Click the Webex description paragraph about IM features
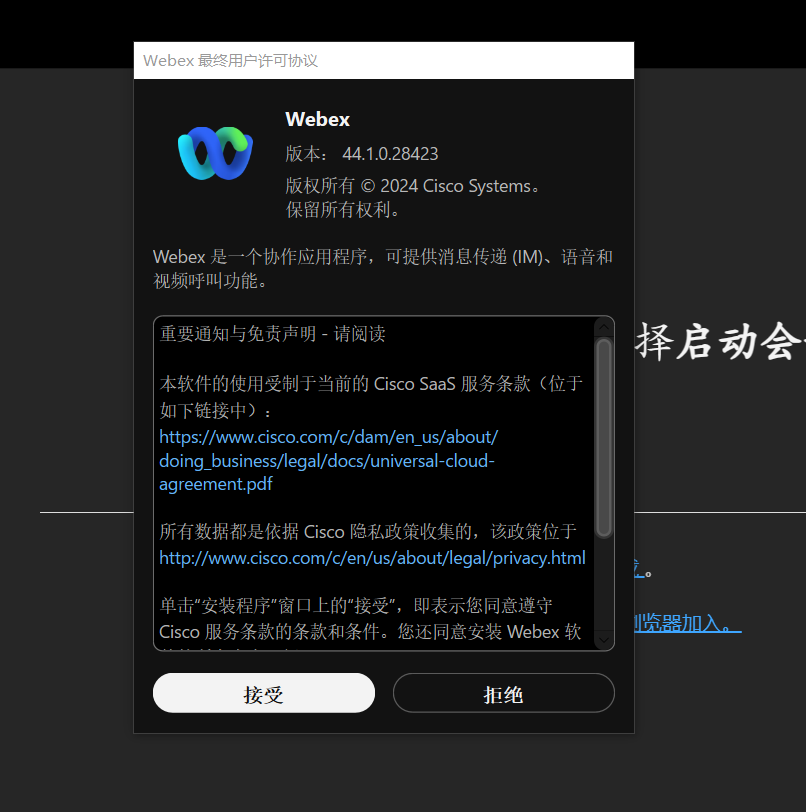 (x=383, y=269)
